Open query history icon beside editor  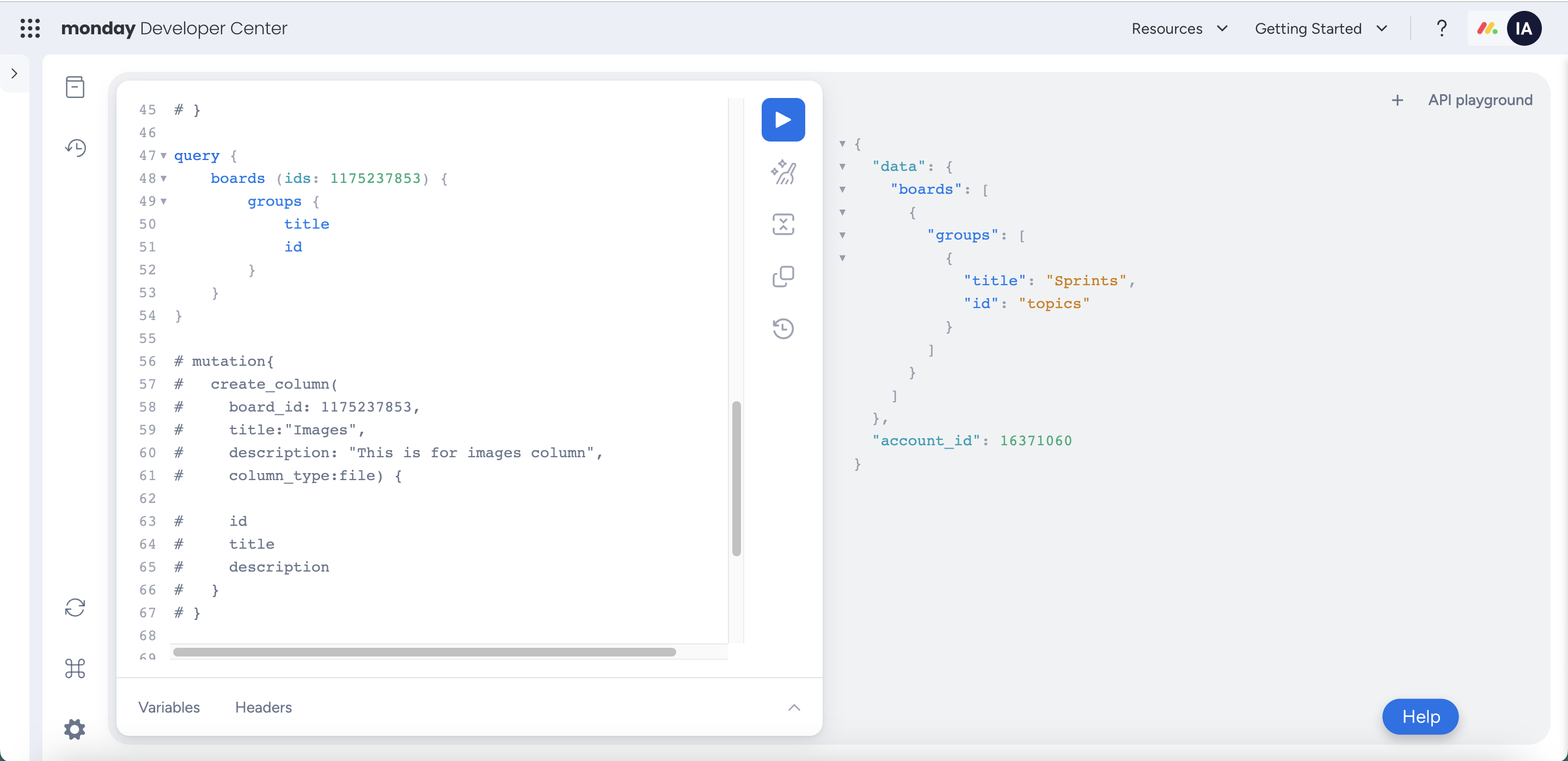[783, 329]
